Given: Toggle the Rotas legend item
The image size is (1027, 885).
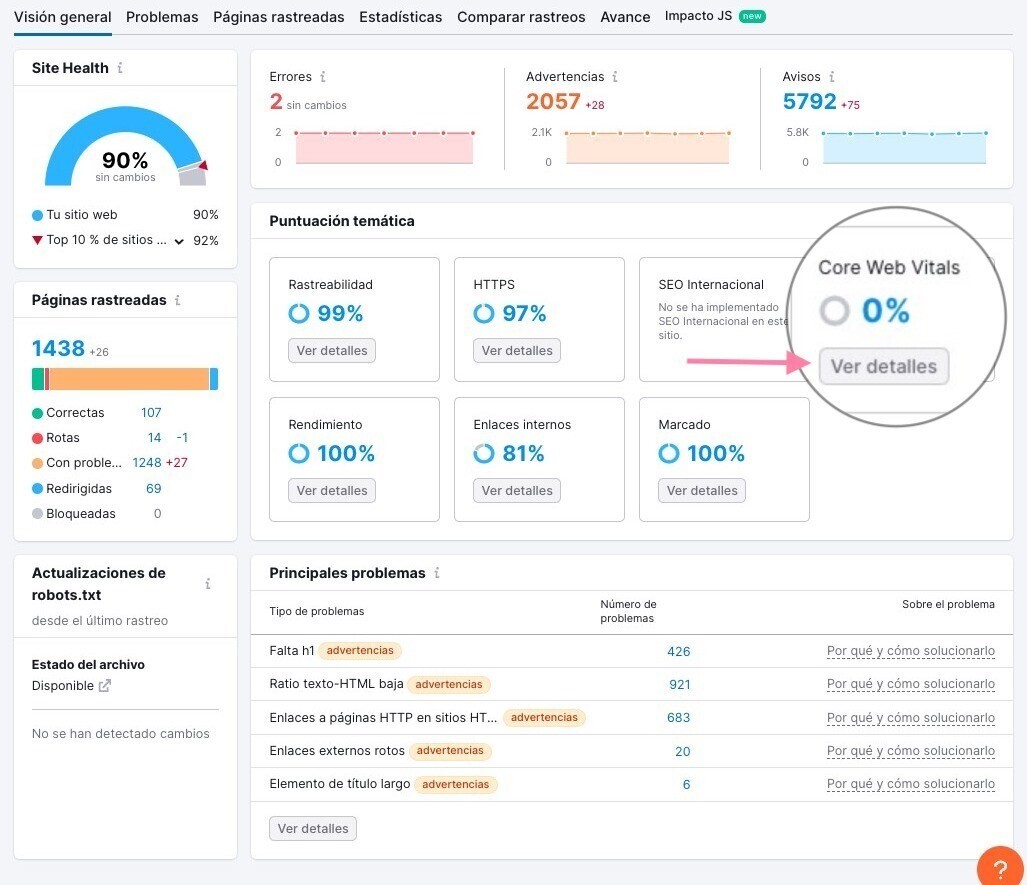Looking at the screenshot, I should click(x=64, y=437).
